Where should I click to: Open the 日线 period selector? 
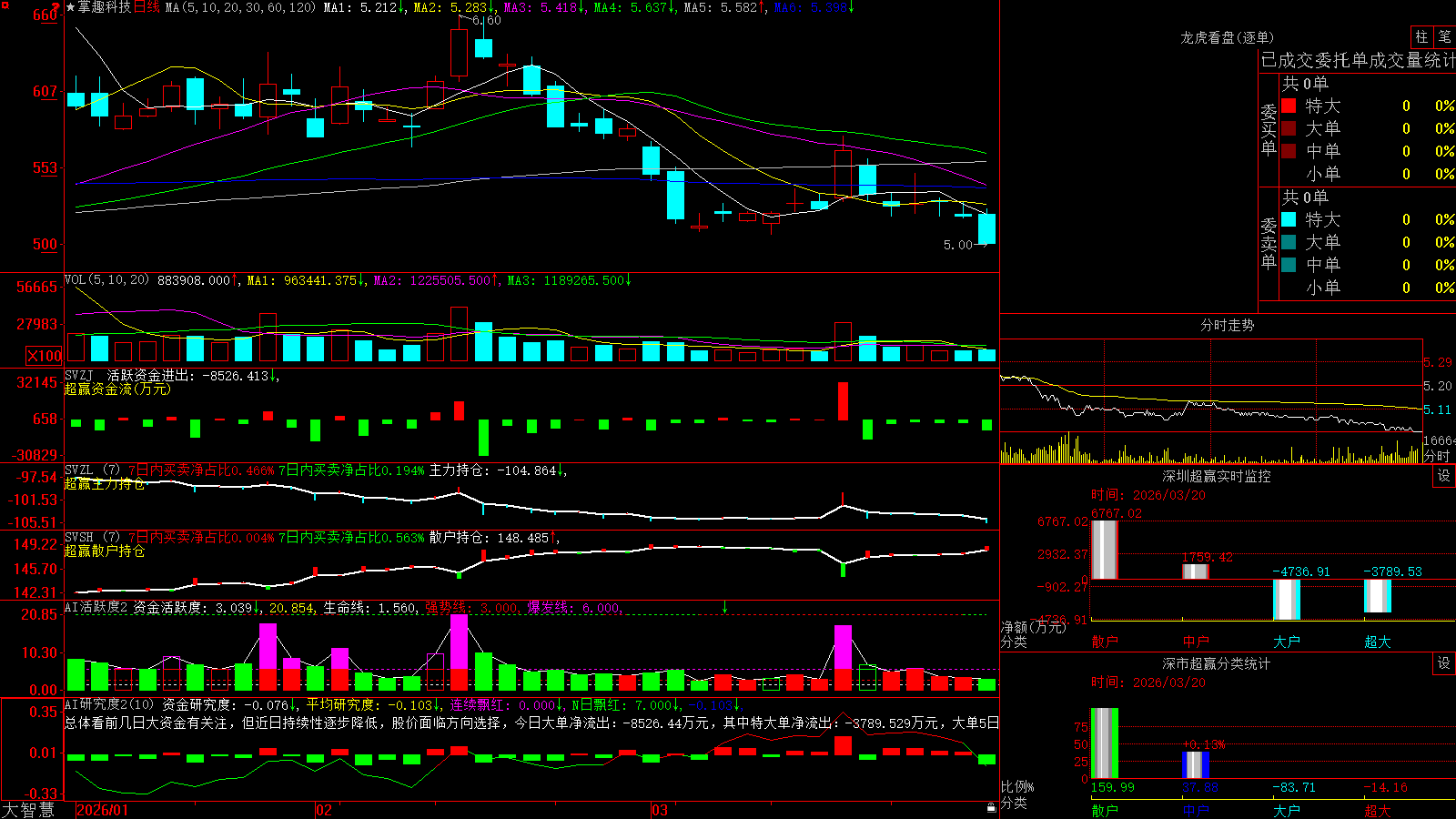pyautogui.click(x=147, y=7)
